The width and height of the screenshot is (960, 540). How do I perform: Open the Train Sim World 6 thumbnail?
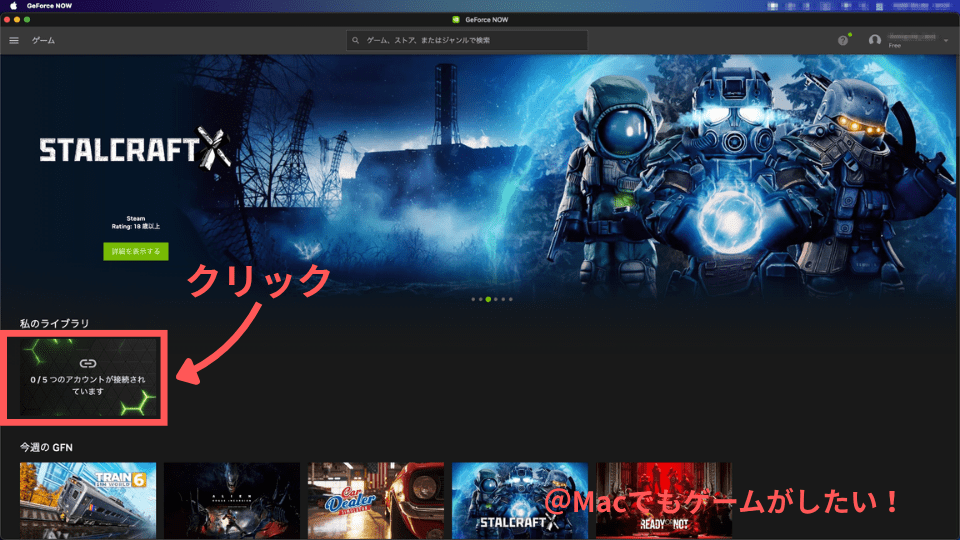click(x=88, y=500)
